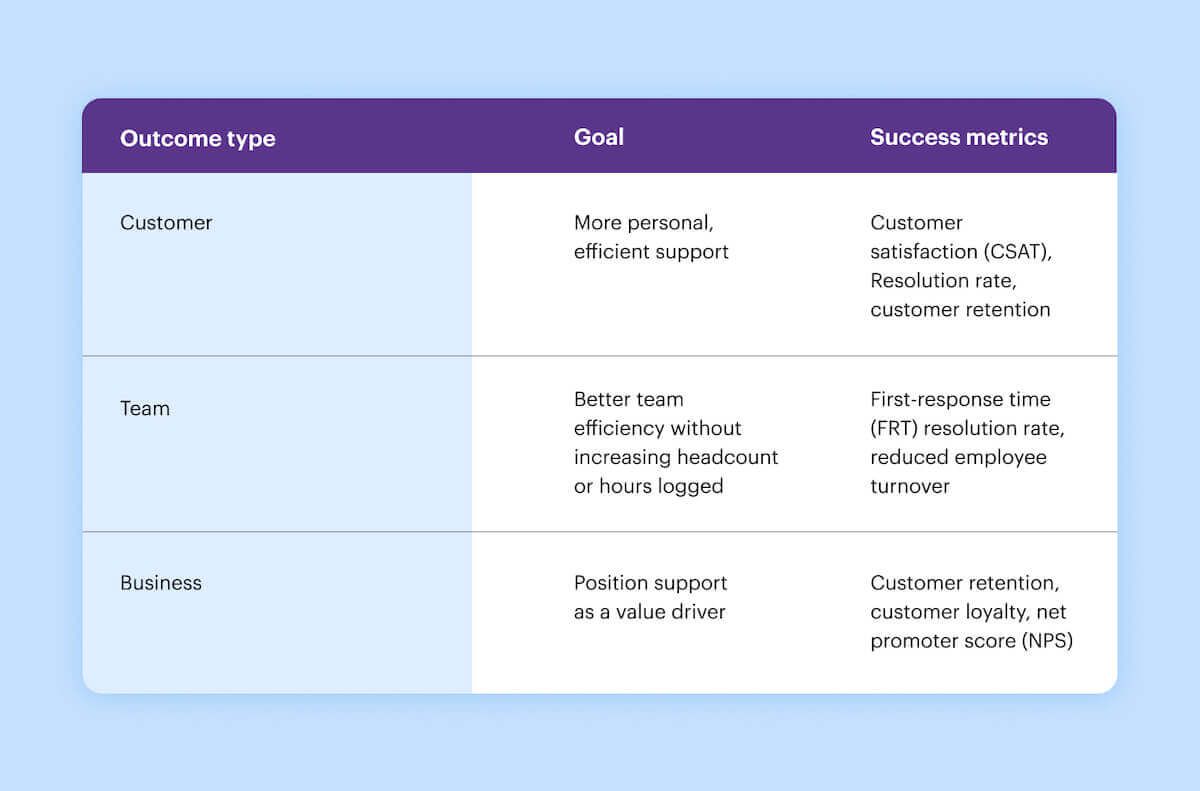This screenshot has width=1200, height=791.
Task: Click the Outcome type column header
Action: (197, 138)
